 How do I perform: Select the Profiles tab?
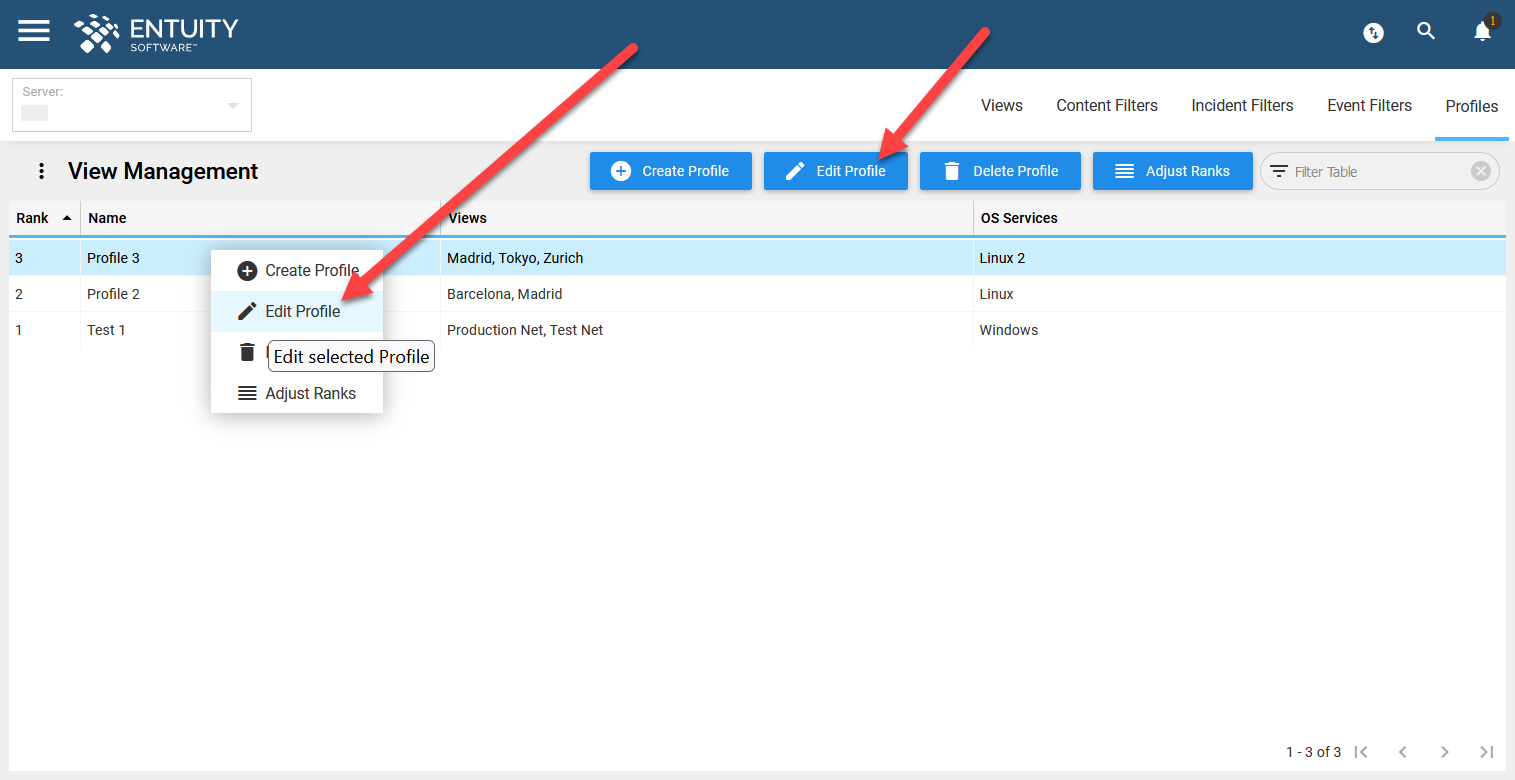point(1472,106)
